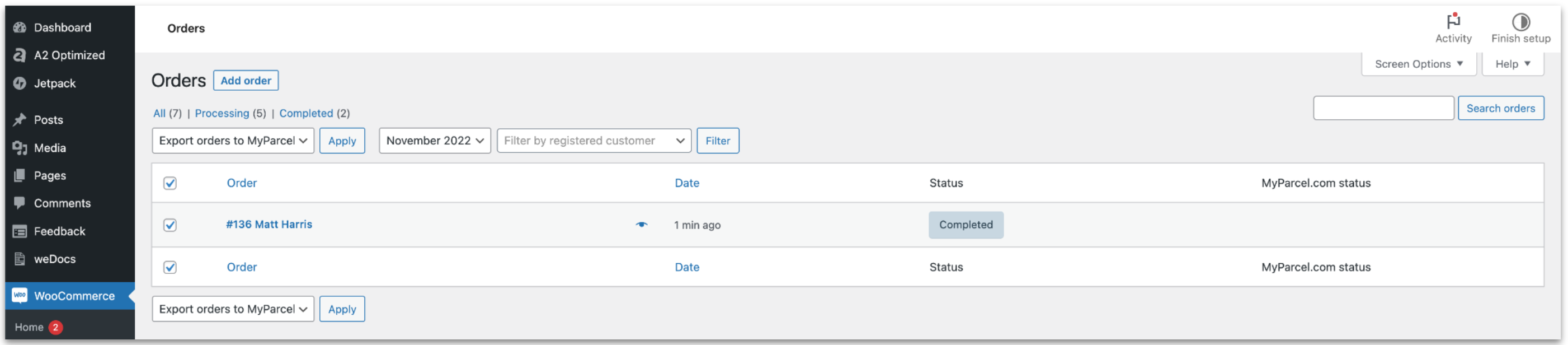Switch to the Processing orders view

click(x=222, y=113)
